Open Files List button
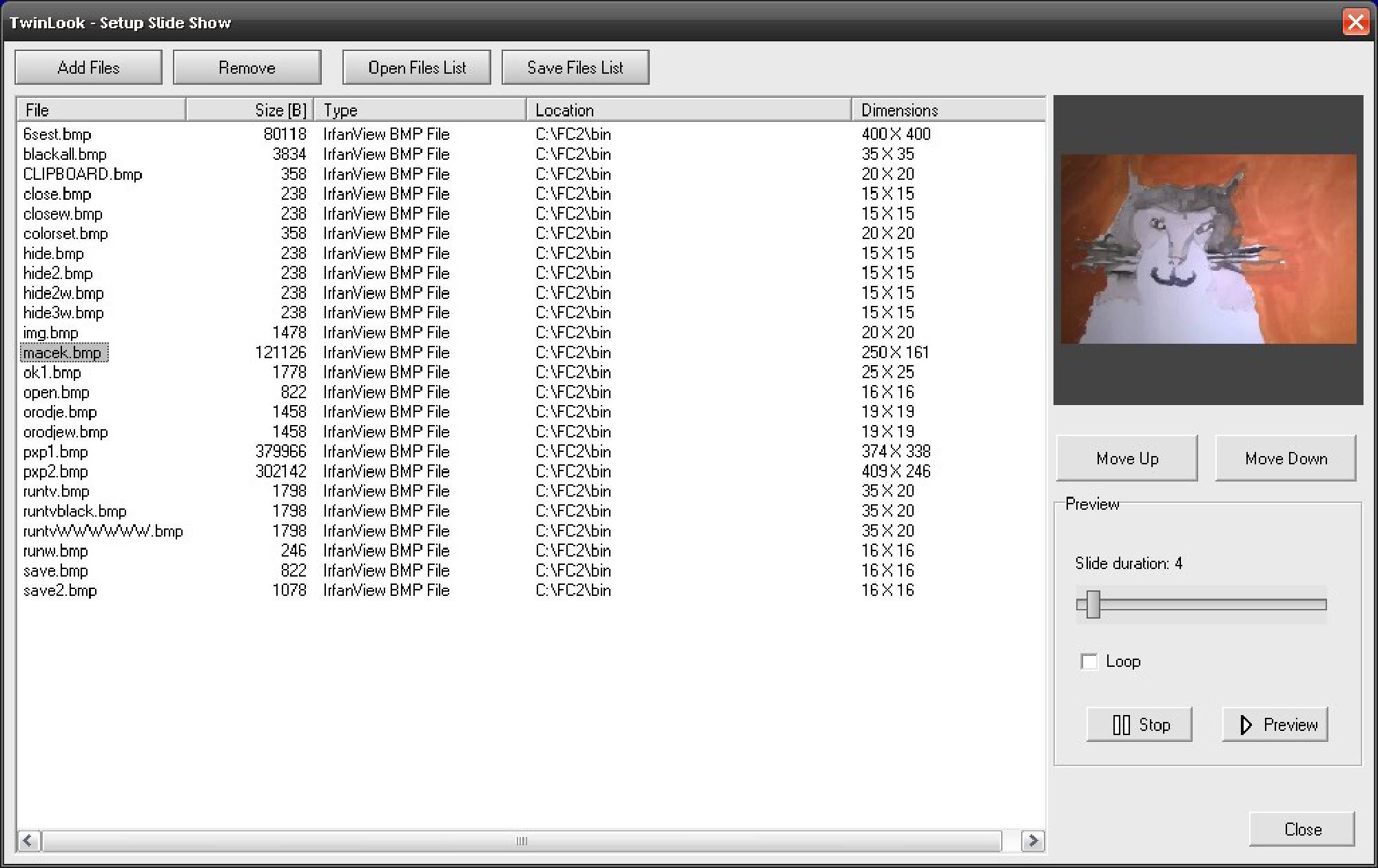The height and width of the screenshot is (868, 1378). point(417,68)
